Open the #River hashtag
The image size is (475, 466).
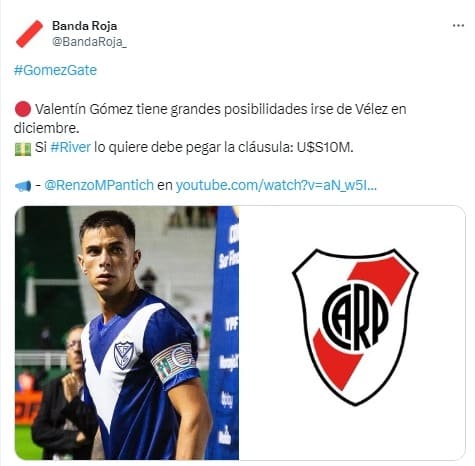70,147
